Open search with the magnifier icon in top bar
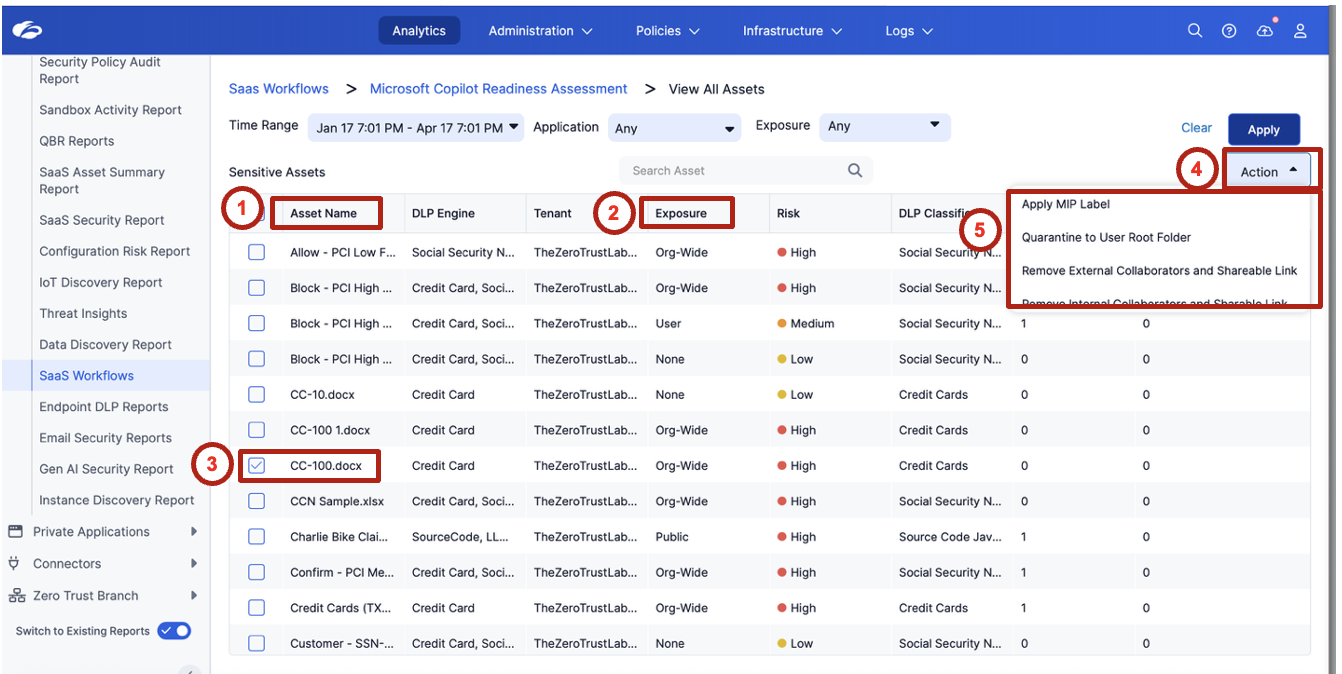 [1194, 31]
